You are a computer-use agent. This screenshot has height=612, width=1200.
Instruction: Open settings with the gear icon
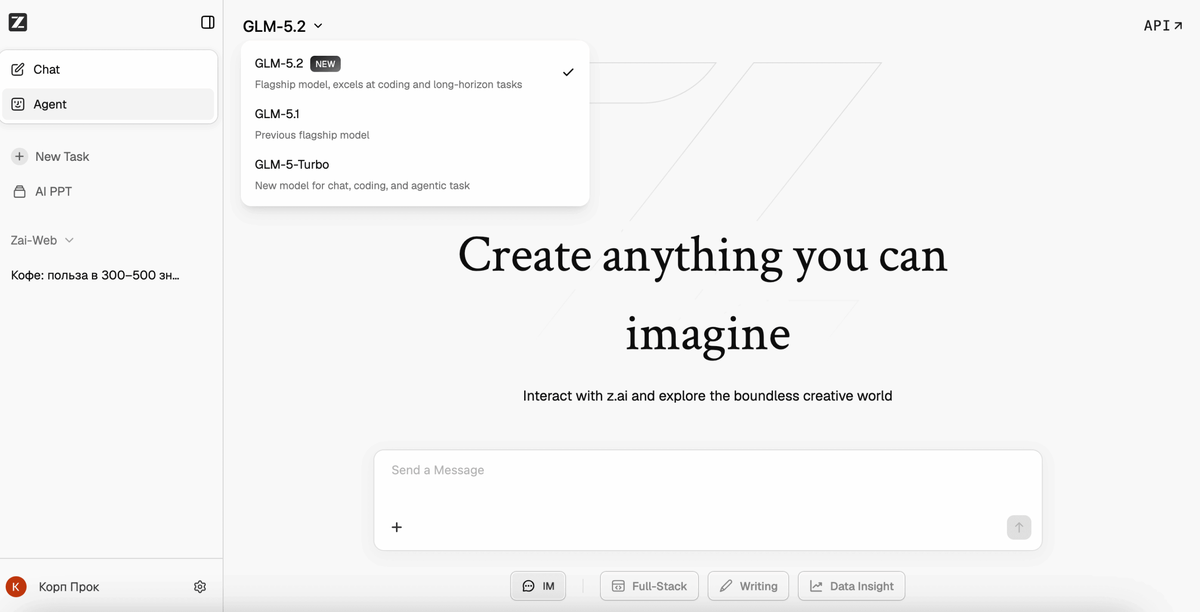200,587
